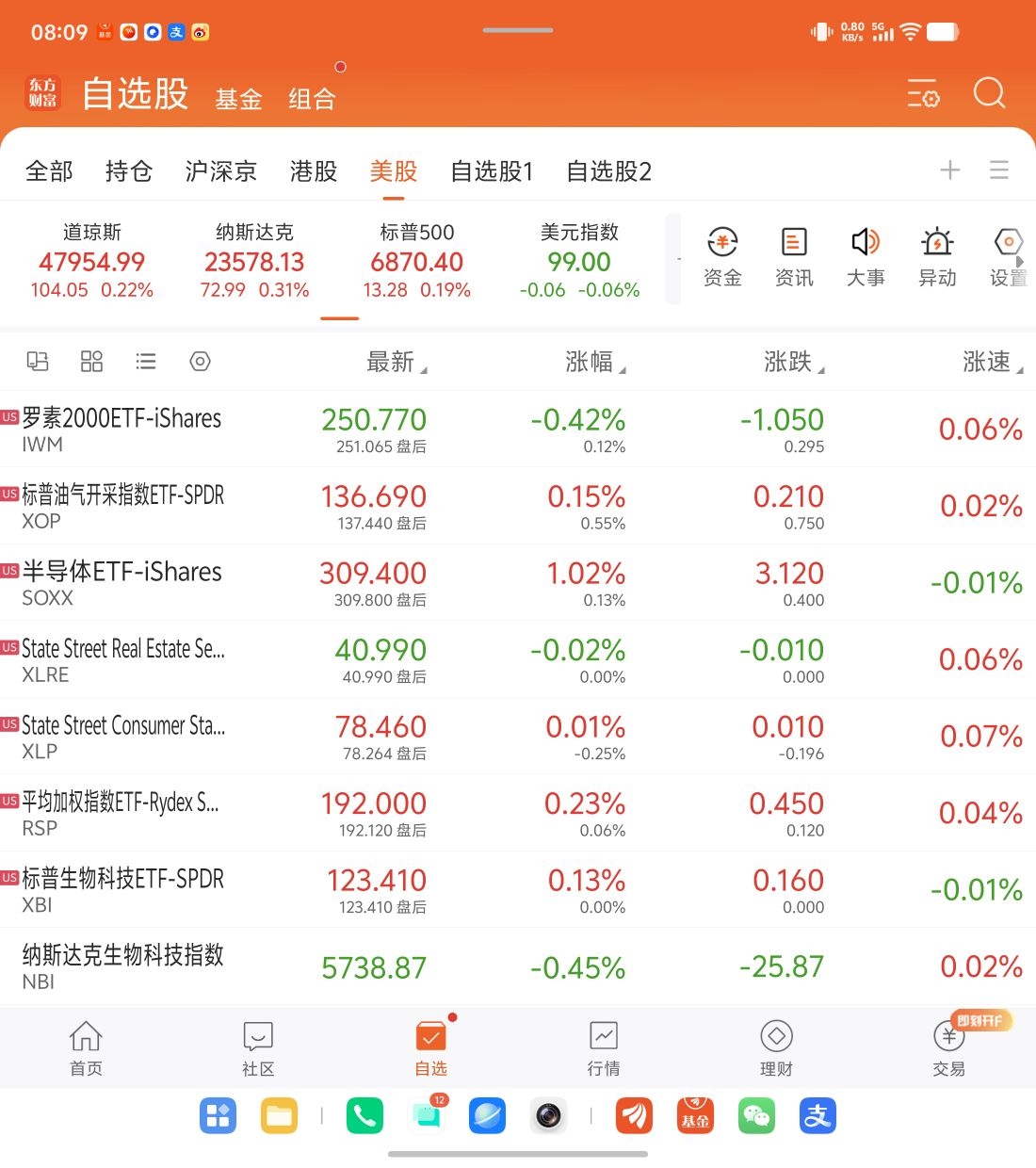1036x1168 pixels.
Task: Open 自选 watchlist bottom tab
Action: 431,1047
